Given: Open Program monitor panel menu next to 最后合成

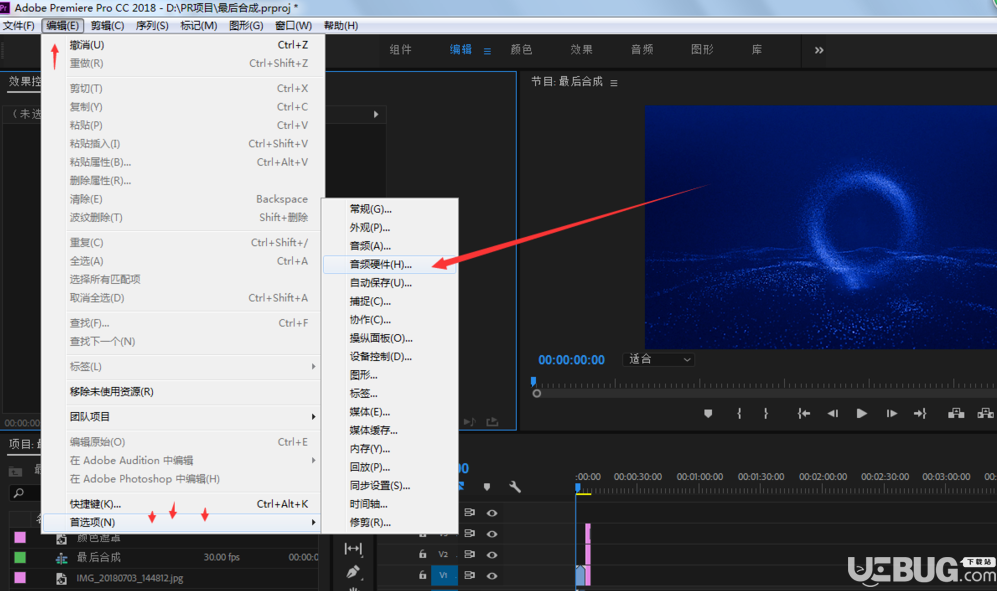Looking at the screenshot, I should pos(614,83).
